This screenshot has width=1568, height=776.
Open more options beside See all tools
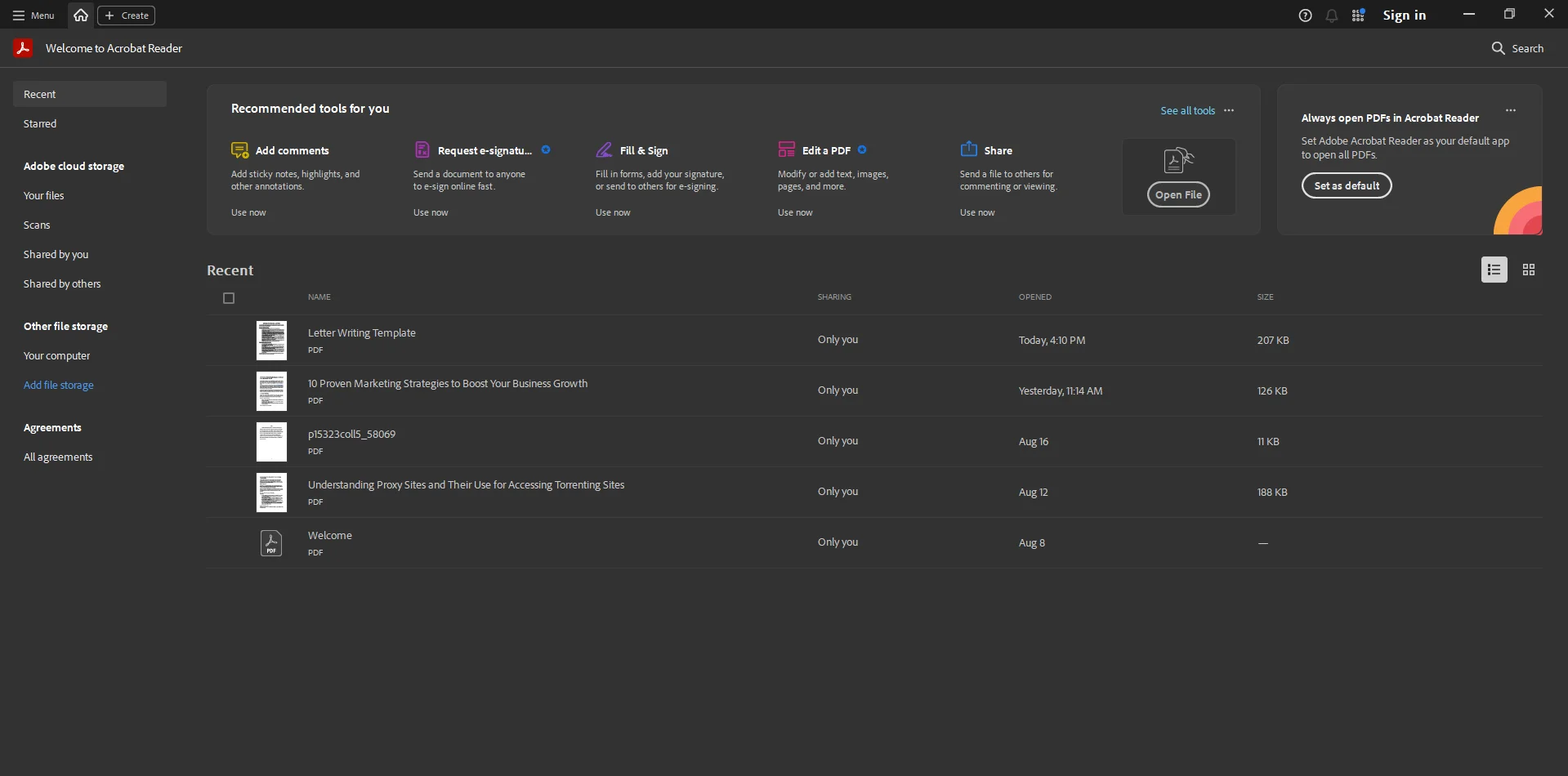pos(1229,110)
